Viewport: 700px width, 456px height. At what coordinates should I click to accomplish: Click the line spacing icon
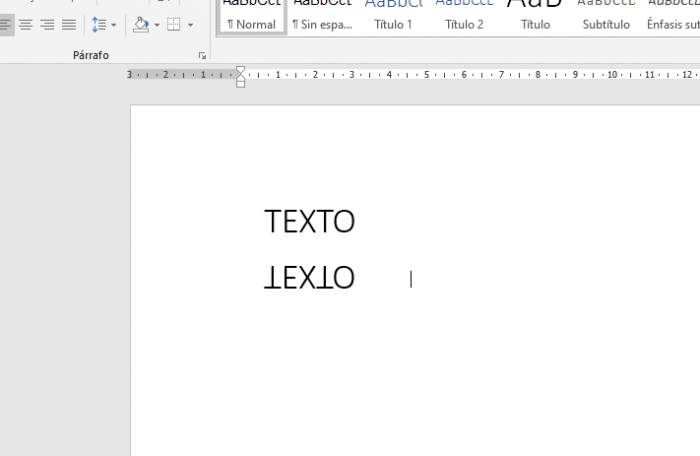[99, 25]
